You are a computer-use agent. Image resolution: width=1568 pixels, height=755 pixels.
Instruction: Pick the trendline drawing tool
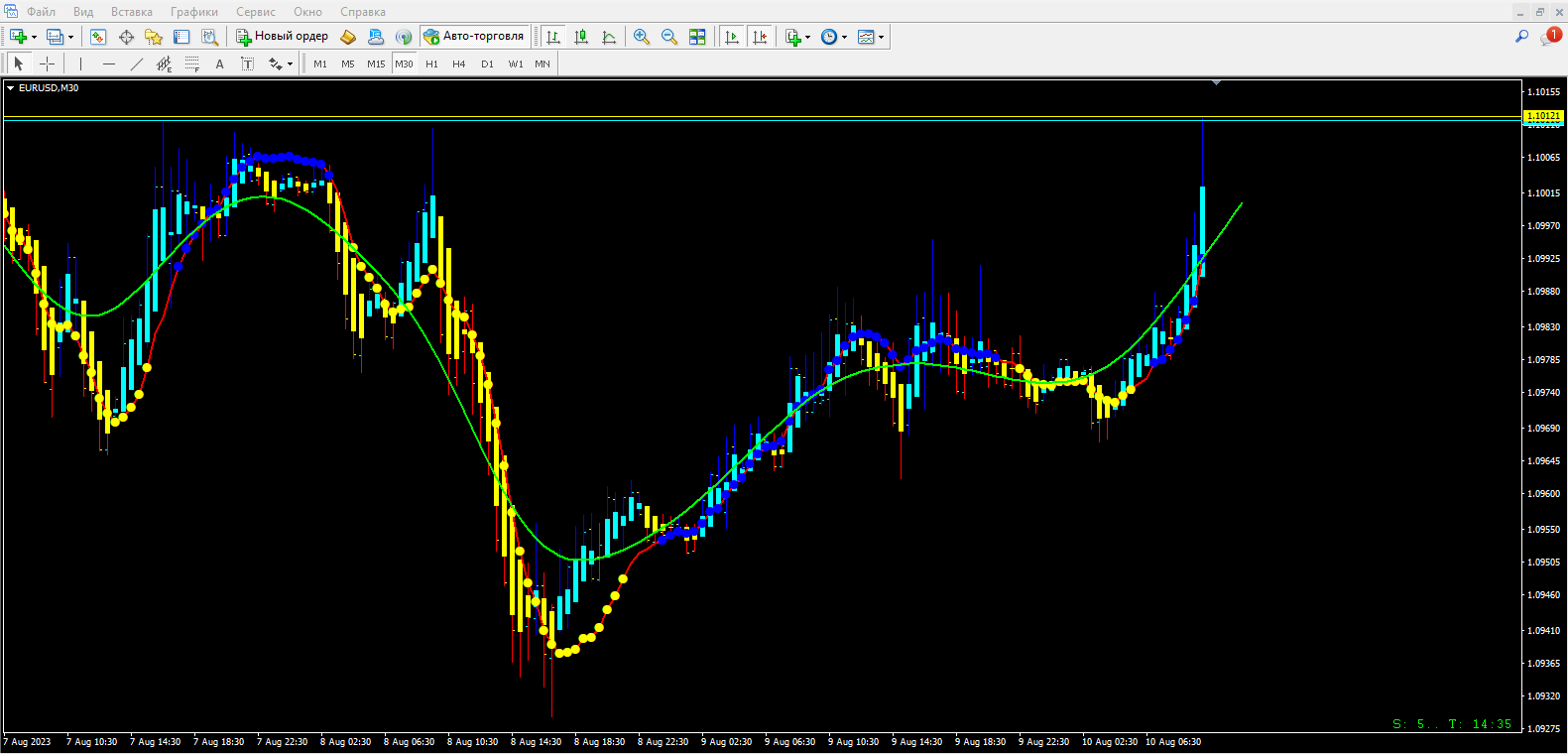point(137,63)
